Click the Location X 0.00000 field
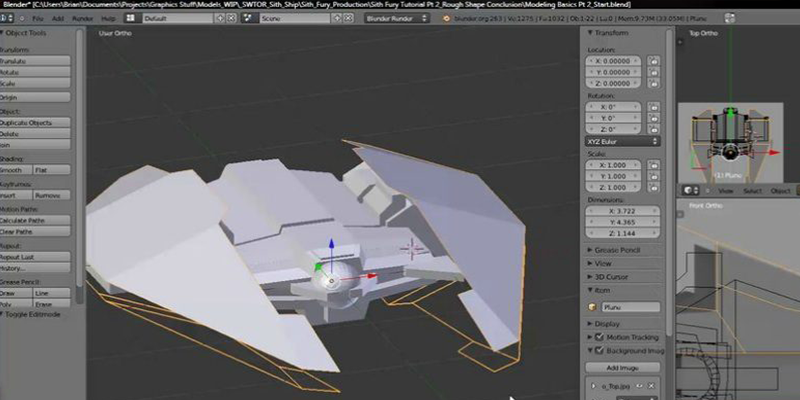 click(x=613, y=61)
